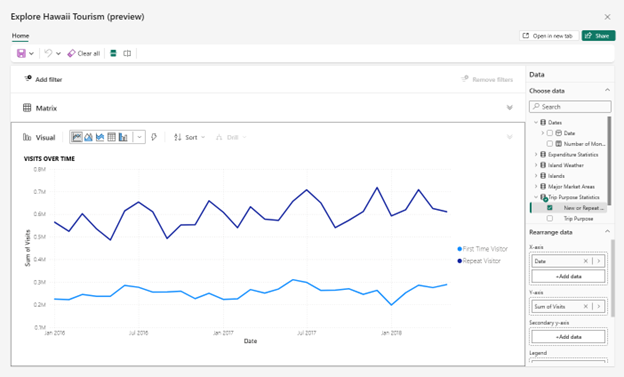
Task: Select the table visual type icon
Action: point(111,137)
